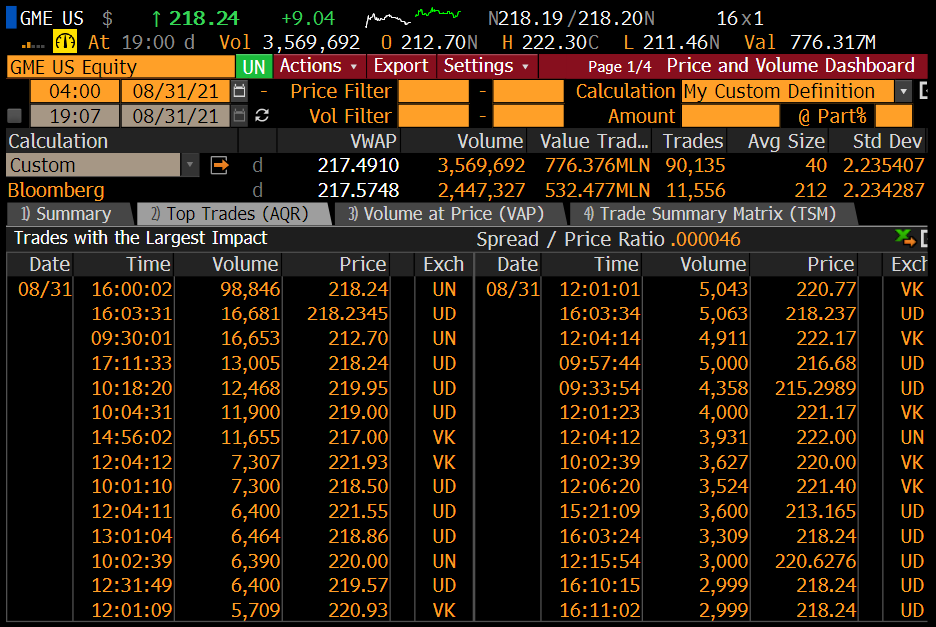Image resolution: width=936 pixels, height=627 pixels.
Task: Click the refresh arrows icon
Action: [x=261, y=116]
